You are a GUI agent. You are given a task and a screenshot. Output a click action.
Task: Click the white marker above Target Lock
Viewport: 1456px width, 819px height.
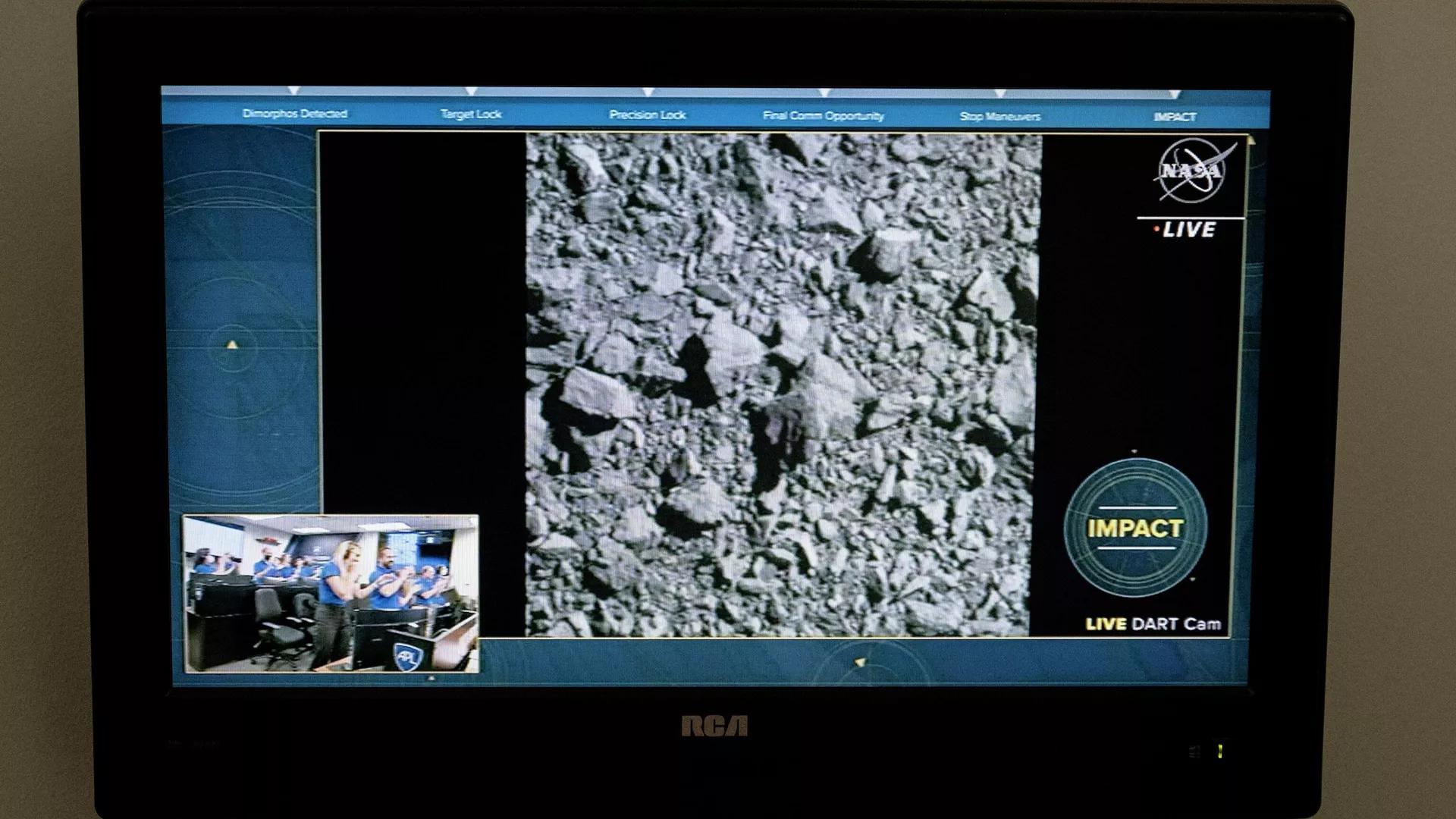pyautogui.click(x=471, y=92)
